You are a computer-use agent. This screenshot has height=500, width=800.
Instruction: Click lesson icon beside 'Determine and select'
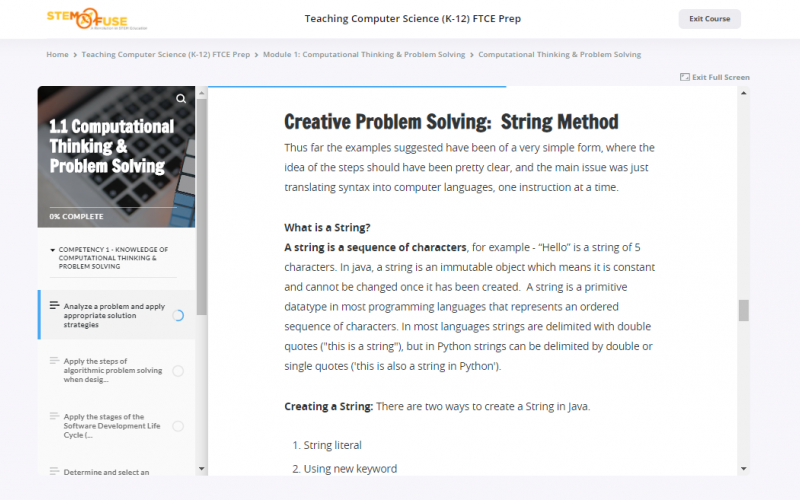(54, 471)
